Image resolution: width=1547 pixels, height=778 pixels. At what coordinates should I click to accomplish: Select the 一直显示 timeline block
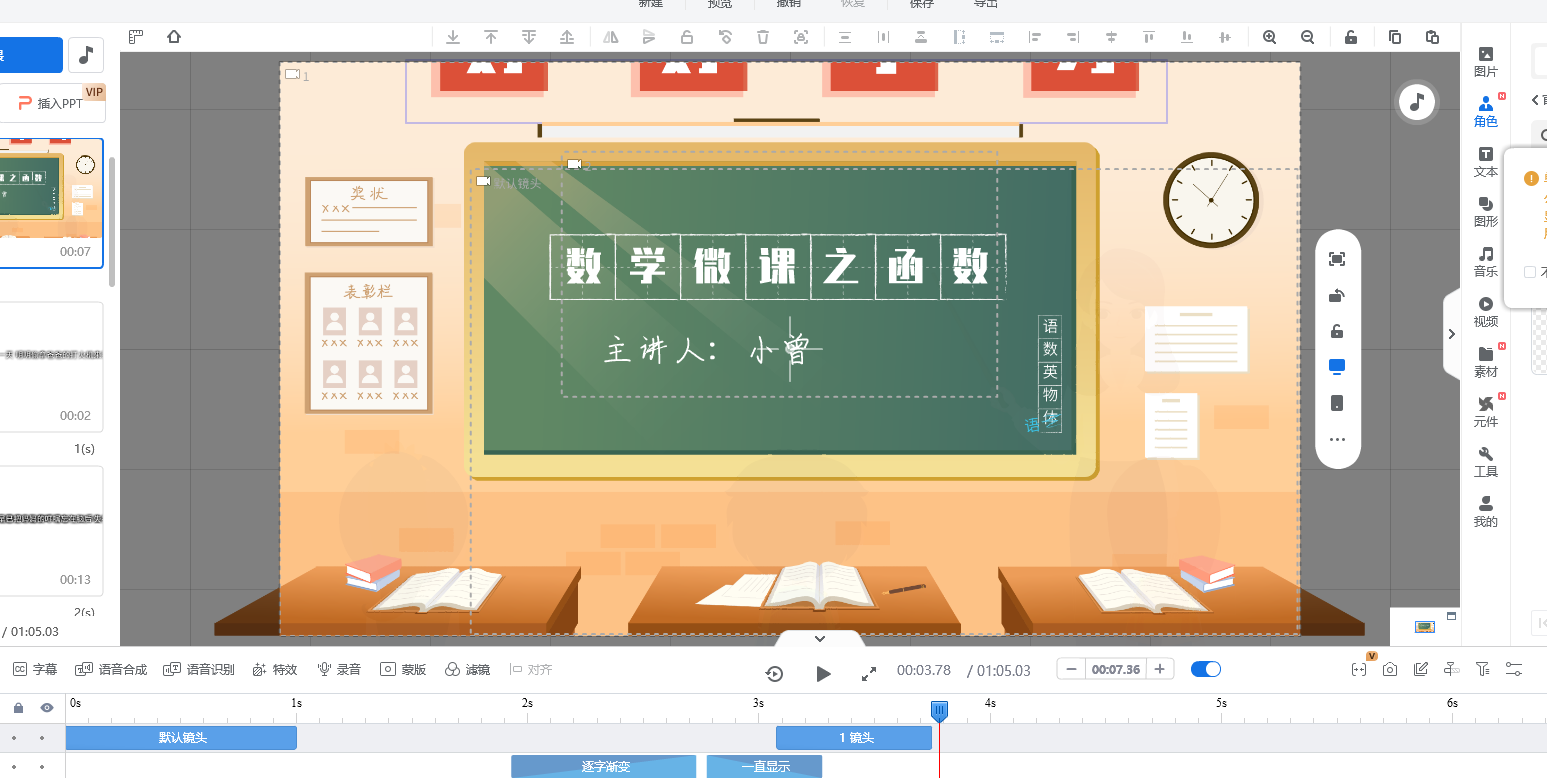pos(765,767)
